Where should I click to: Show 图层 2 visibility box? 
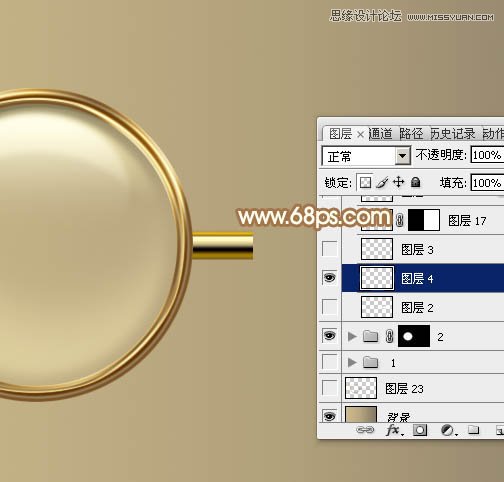(x=329, y=307)
